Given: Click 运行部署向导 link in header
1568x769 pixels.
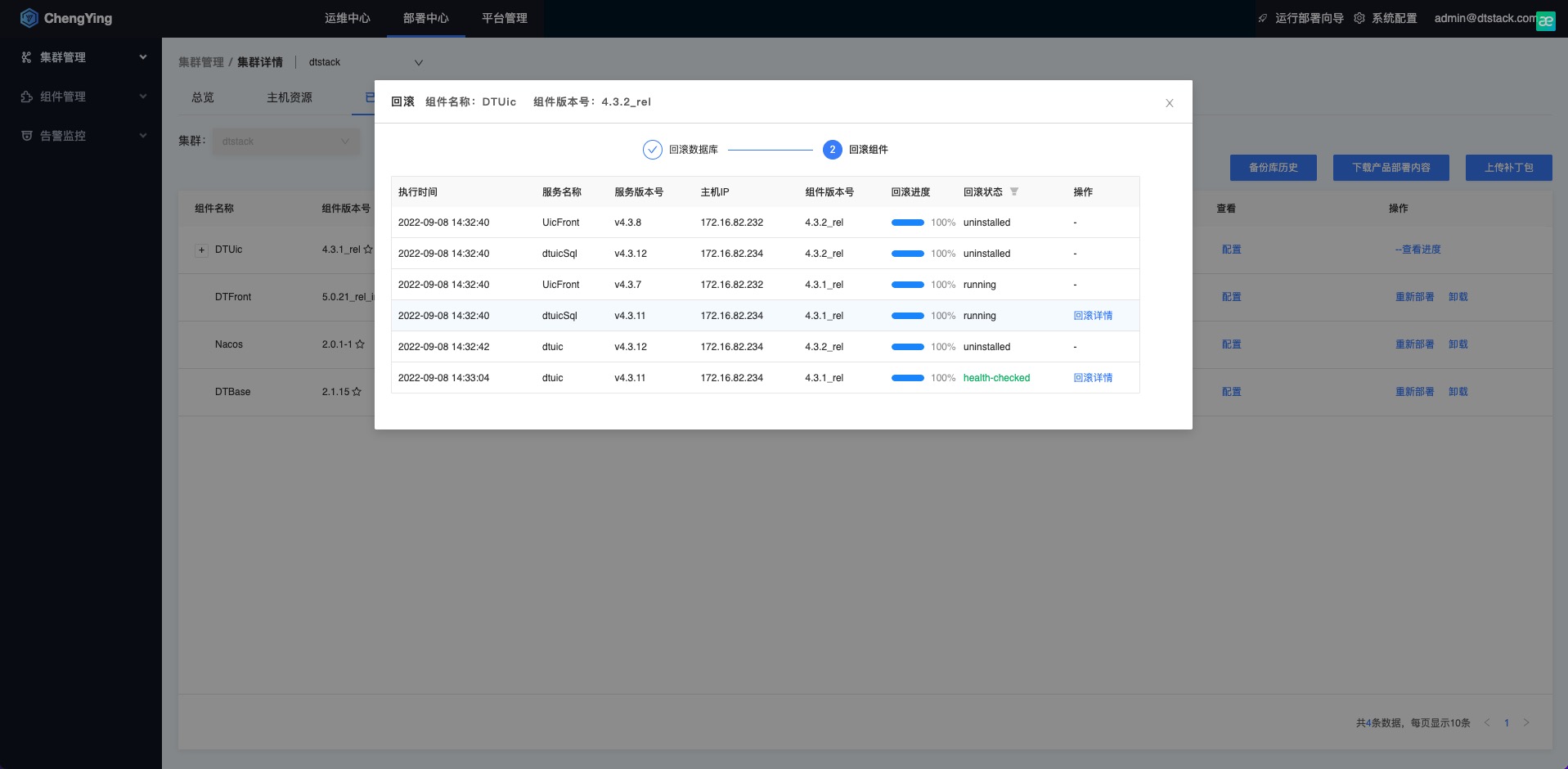Looking at the screenshot, I should [x=1310, y=18].
